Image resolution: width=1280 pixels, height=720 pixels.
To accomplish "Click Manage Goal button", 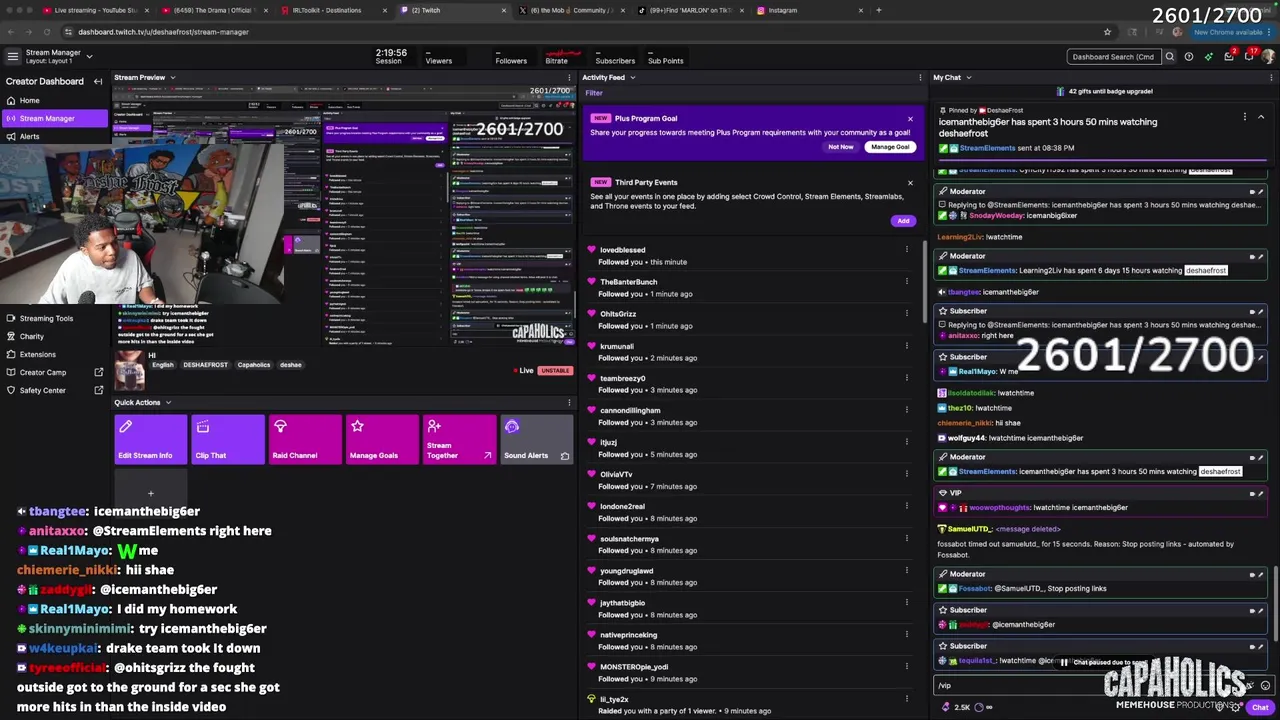I will [x=890, y=147].
